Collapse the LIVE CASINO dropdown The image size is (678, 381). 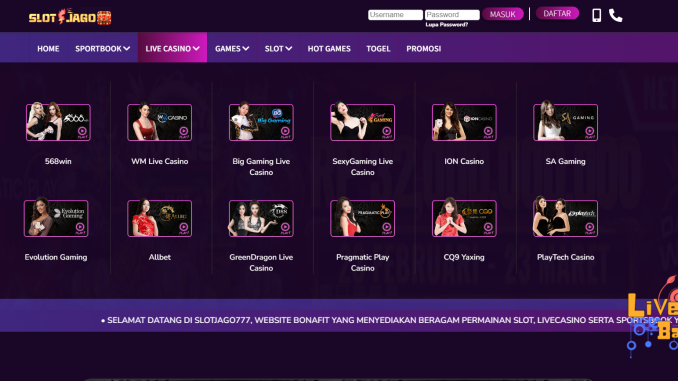click(x=173, y=48)
